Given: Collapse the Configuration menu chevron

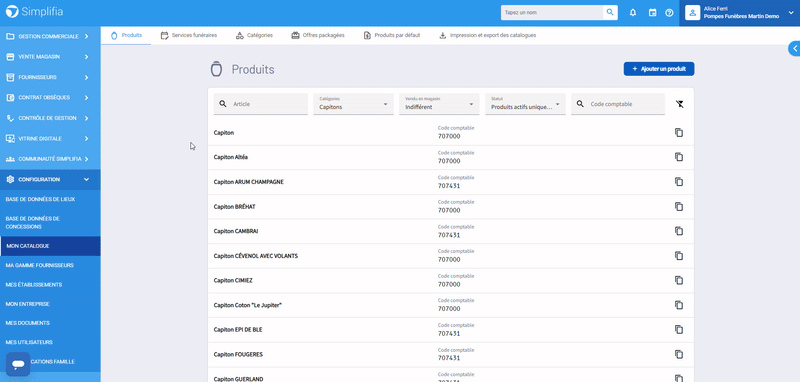Looking at the screenshot, I should coord(86,180).
